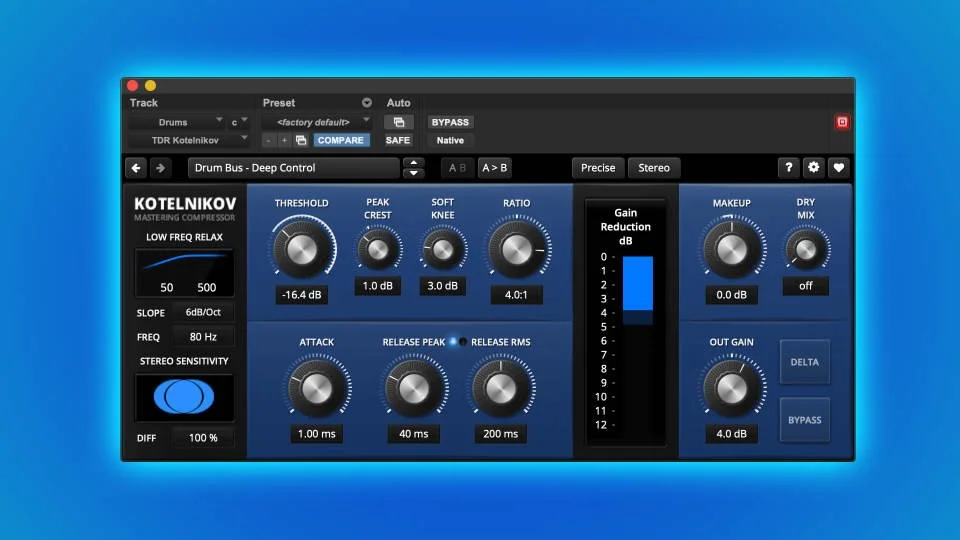Toggle the COMPARE button
The height and width of the screenshot is (540, 960).
tap(340, 140)
